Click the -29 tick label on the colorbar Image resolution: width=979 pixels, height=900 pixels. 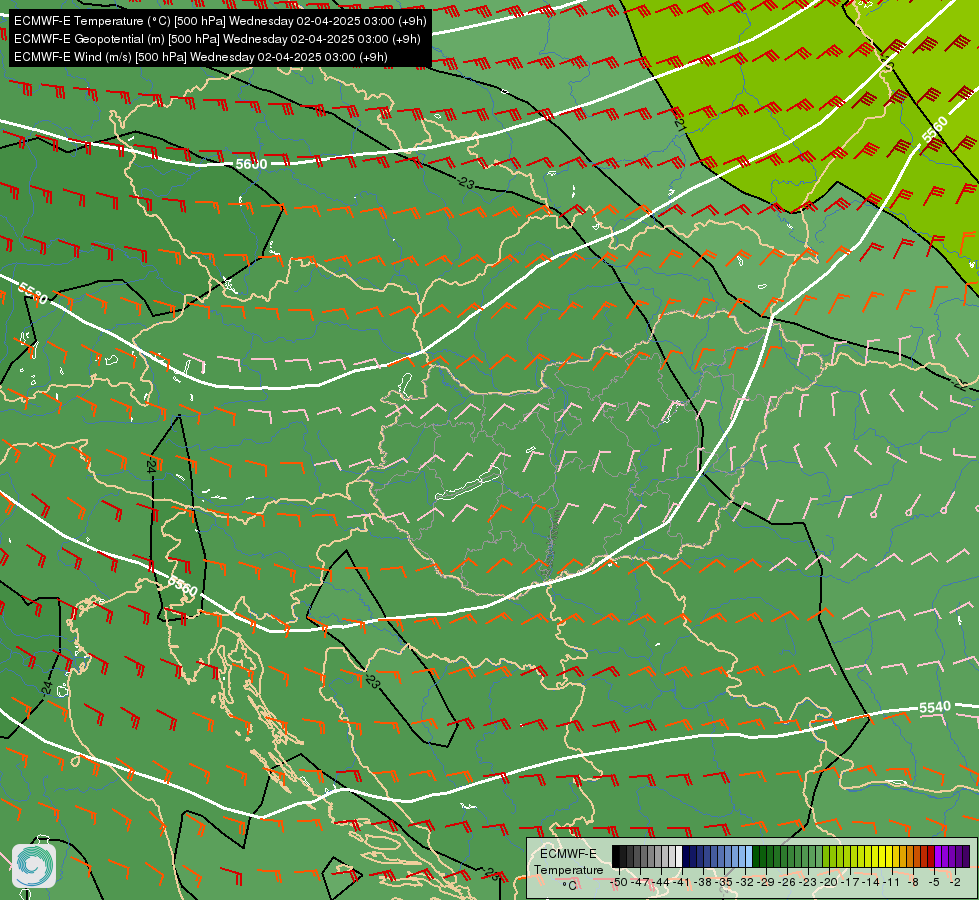[x=767, y=882]
